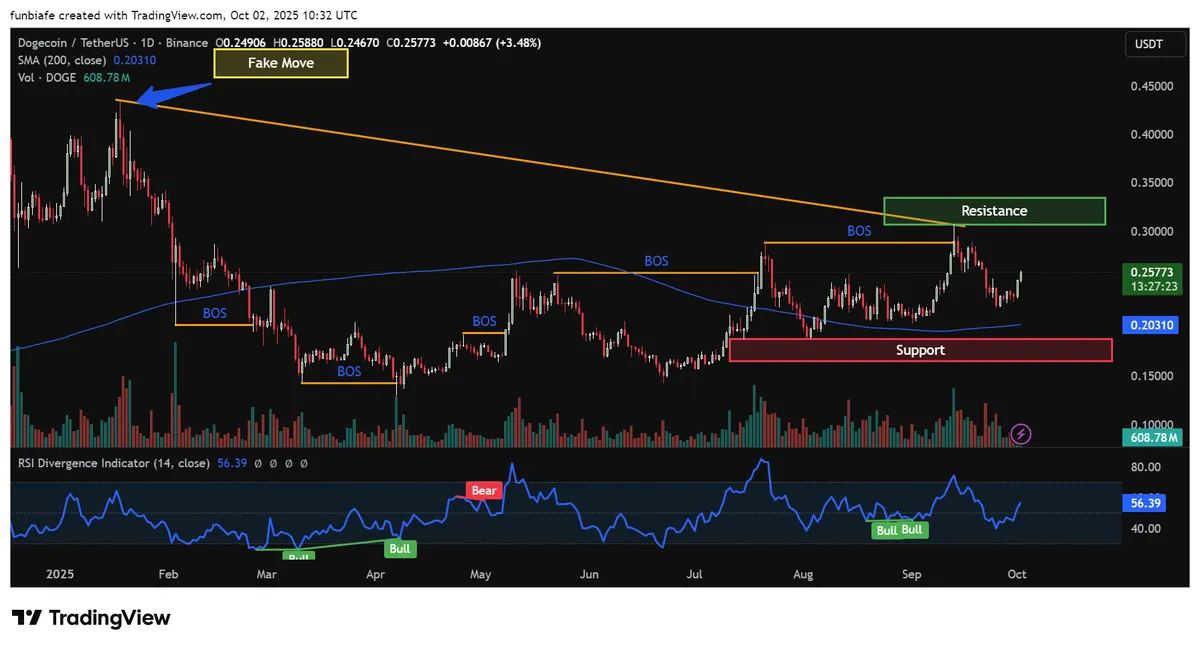The height and width of the screenshot is (648, 1200).
Task: Click the Oct label on time axis
Action: [1017, 575]
